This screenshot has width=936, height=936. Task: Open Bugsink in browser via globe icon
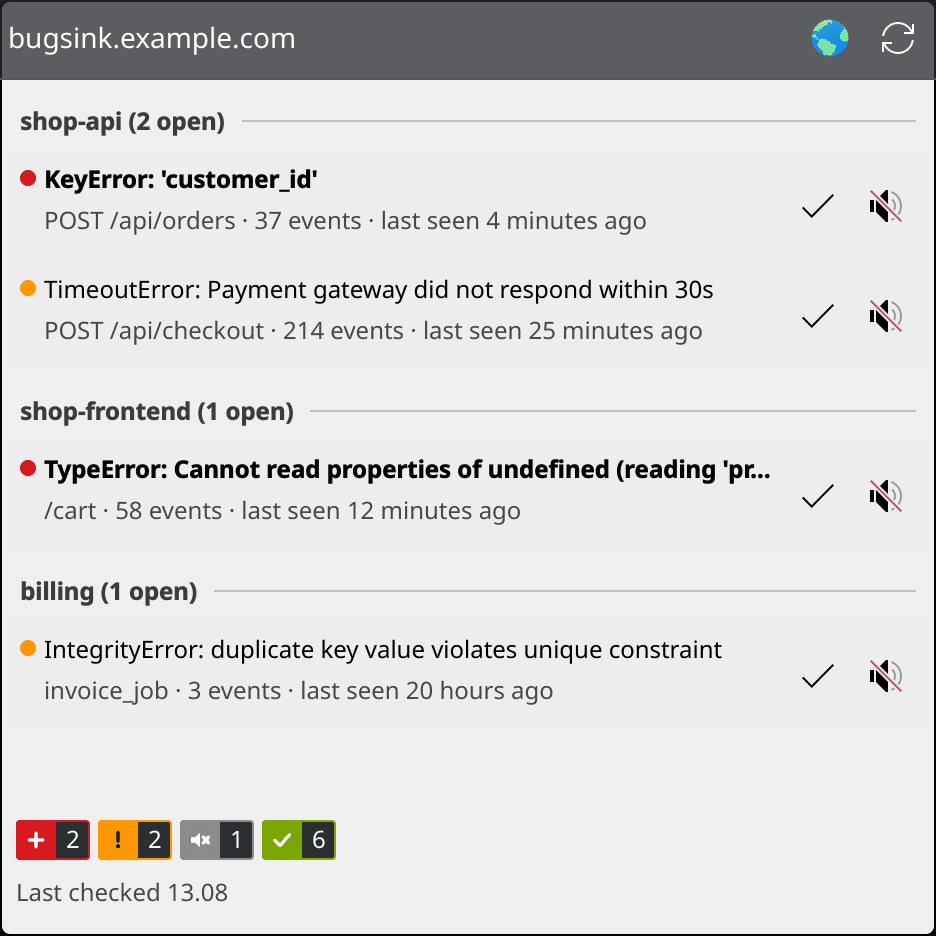click(x=829, y=38)
